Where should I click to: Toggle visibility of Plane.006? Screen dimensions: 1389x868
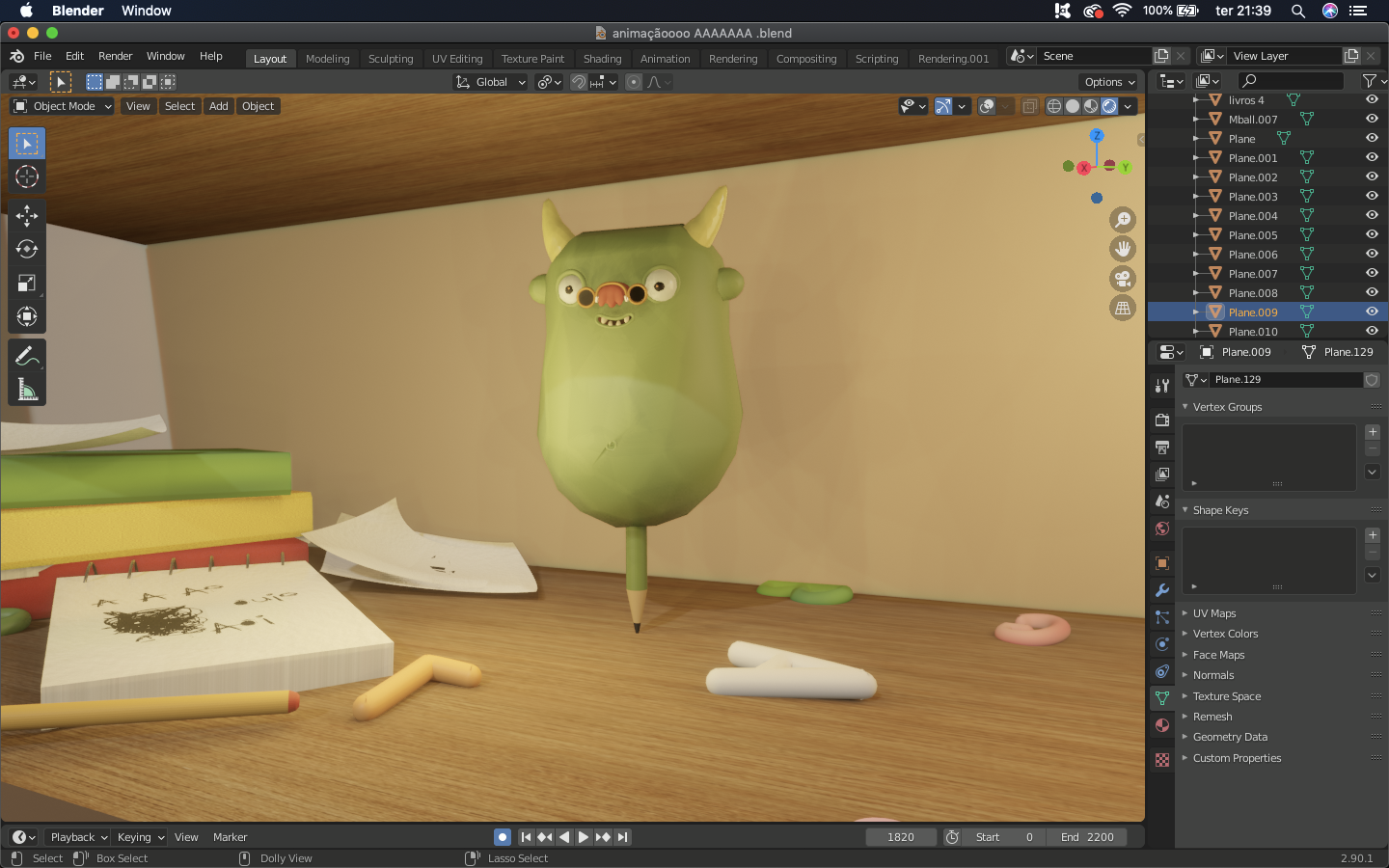coord(1372,254)
